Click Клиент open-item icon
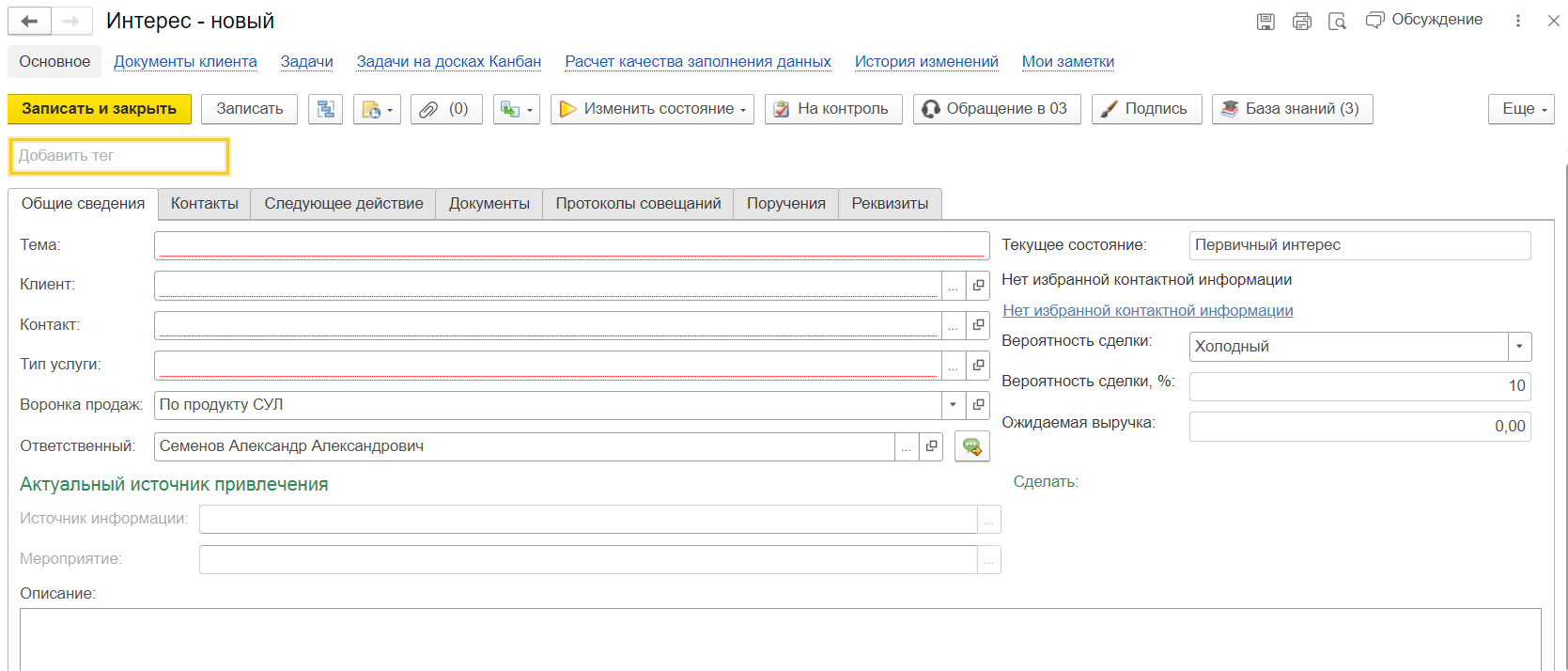Viewport: 1568px width, 671px height. pos(978,286)
